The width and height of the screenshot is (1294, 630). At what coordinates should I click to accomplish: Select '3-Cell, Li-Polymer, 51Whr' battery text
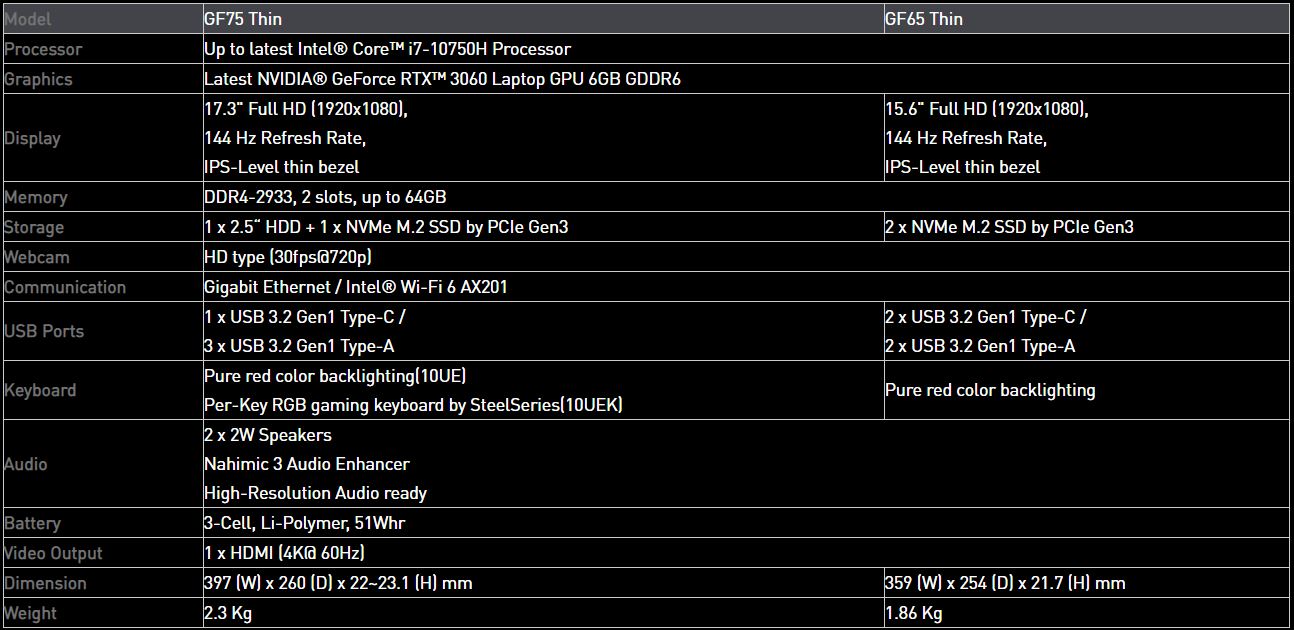pyautogui.click(x=304, y=523)
